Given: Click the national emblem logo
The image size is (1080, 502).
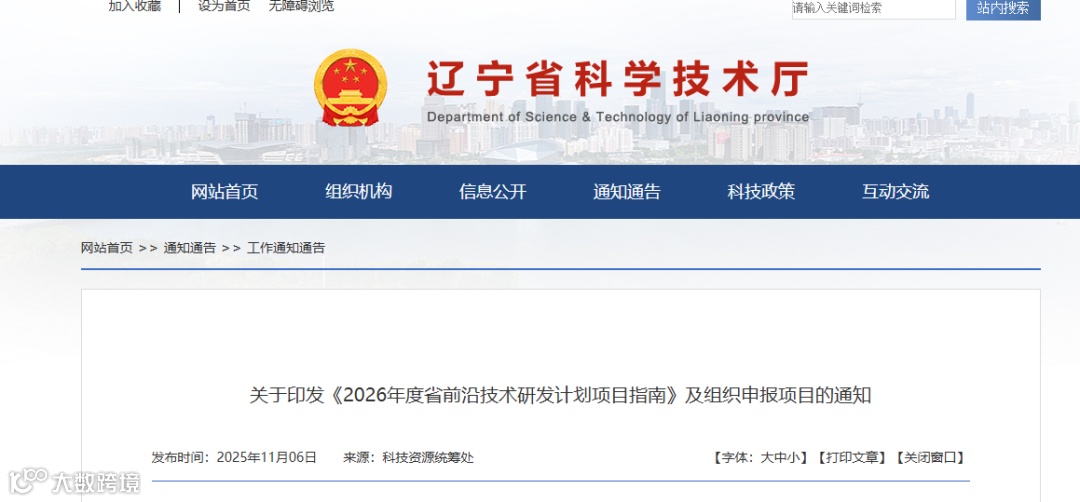Looking at the screenshot, I should click(351, 87).
